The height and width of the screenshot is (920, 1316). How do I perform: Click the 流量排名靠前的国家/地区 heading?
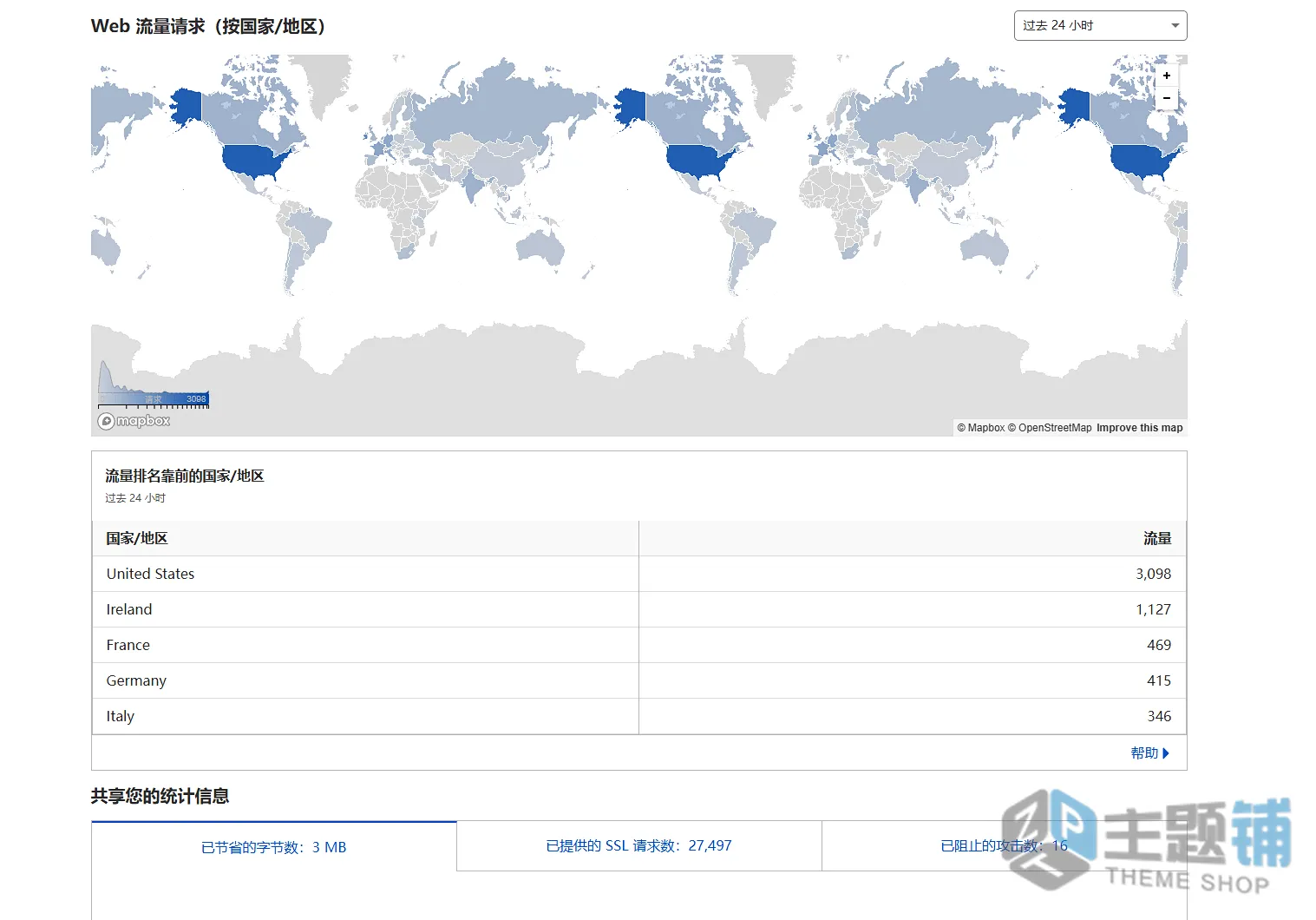pos(185,476)
